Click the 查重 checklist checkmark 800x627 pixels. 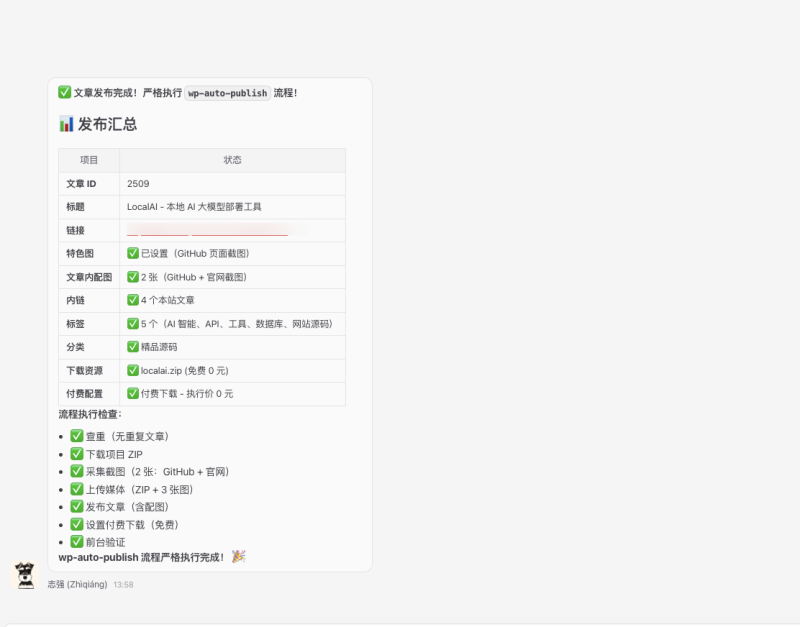click(x=78, y=436)
